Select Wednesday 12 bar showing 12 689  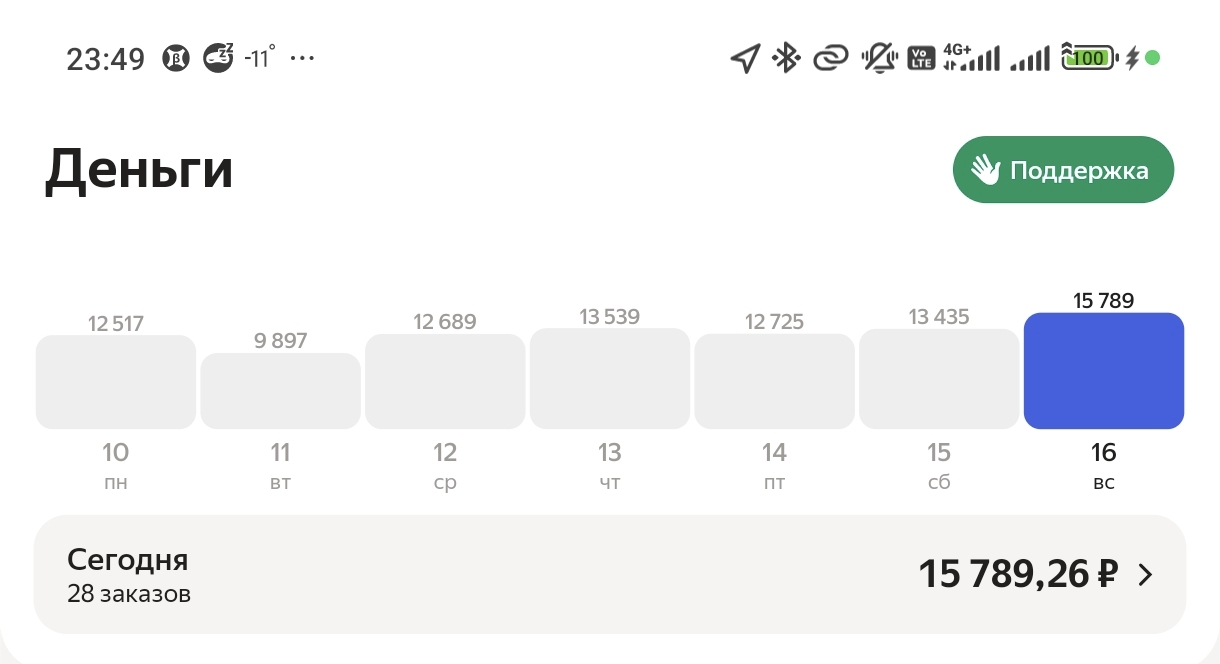tap(445, 381)
